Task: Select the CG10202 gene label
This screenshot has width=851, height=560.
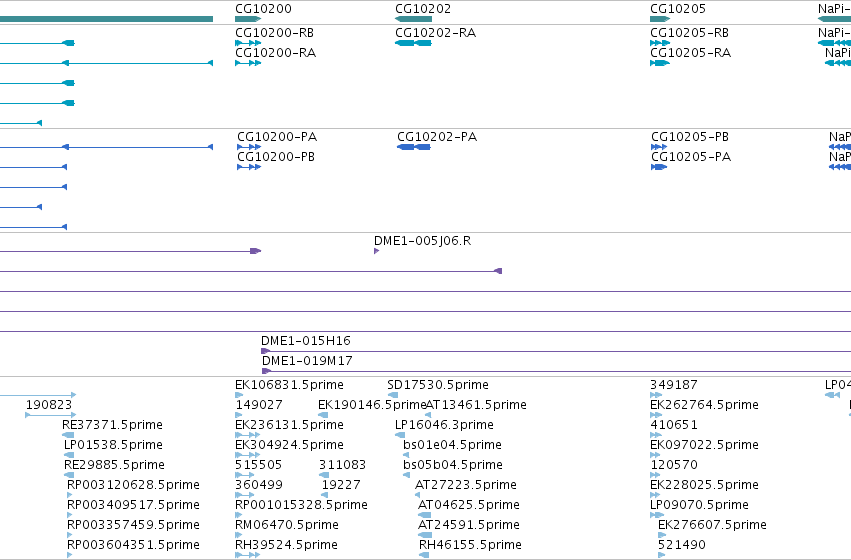Action: point(423,9)
